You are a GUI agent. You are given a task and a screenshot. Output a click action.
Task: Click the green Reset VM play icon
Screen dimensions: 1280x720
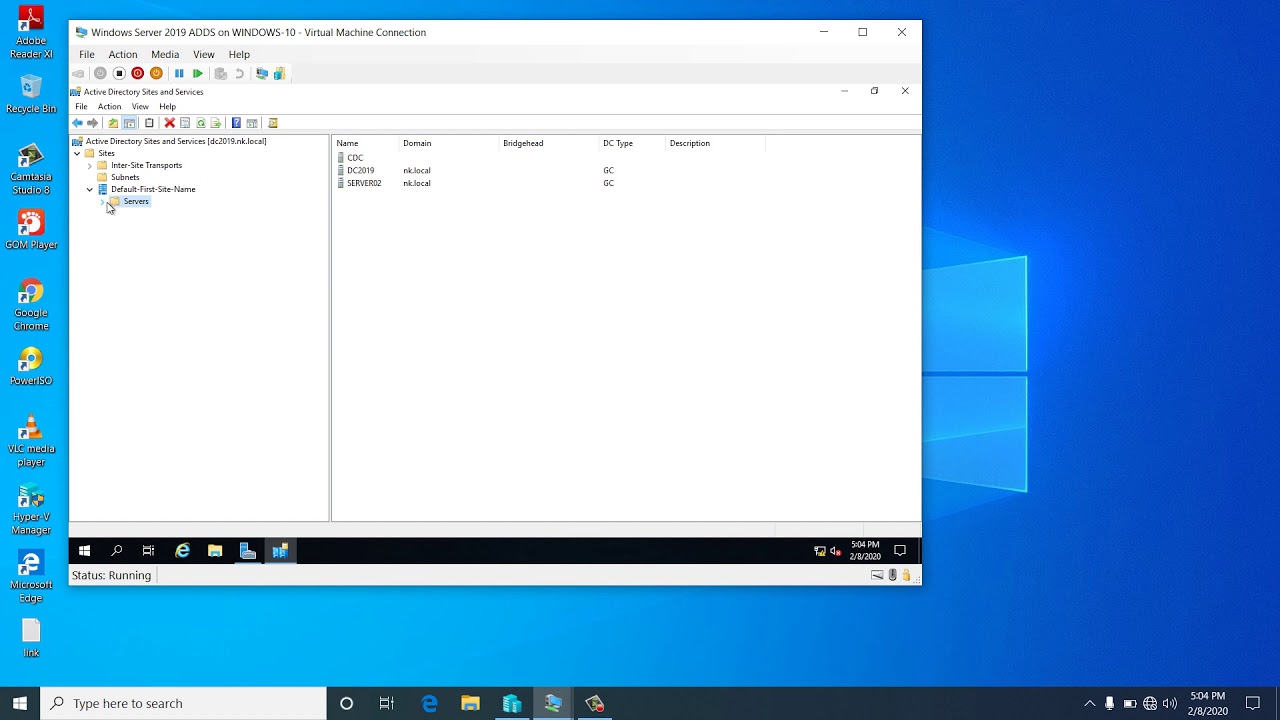click(x=198, y=73)
